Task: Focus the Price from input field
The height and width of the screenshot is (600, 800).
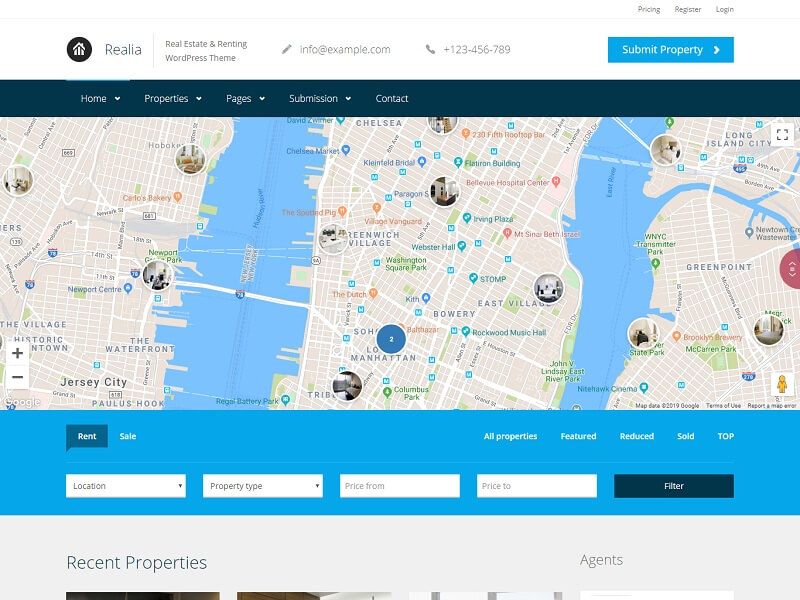Action: point(399,486)
